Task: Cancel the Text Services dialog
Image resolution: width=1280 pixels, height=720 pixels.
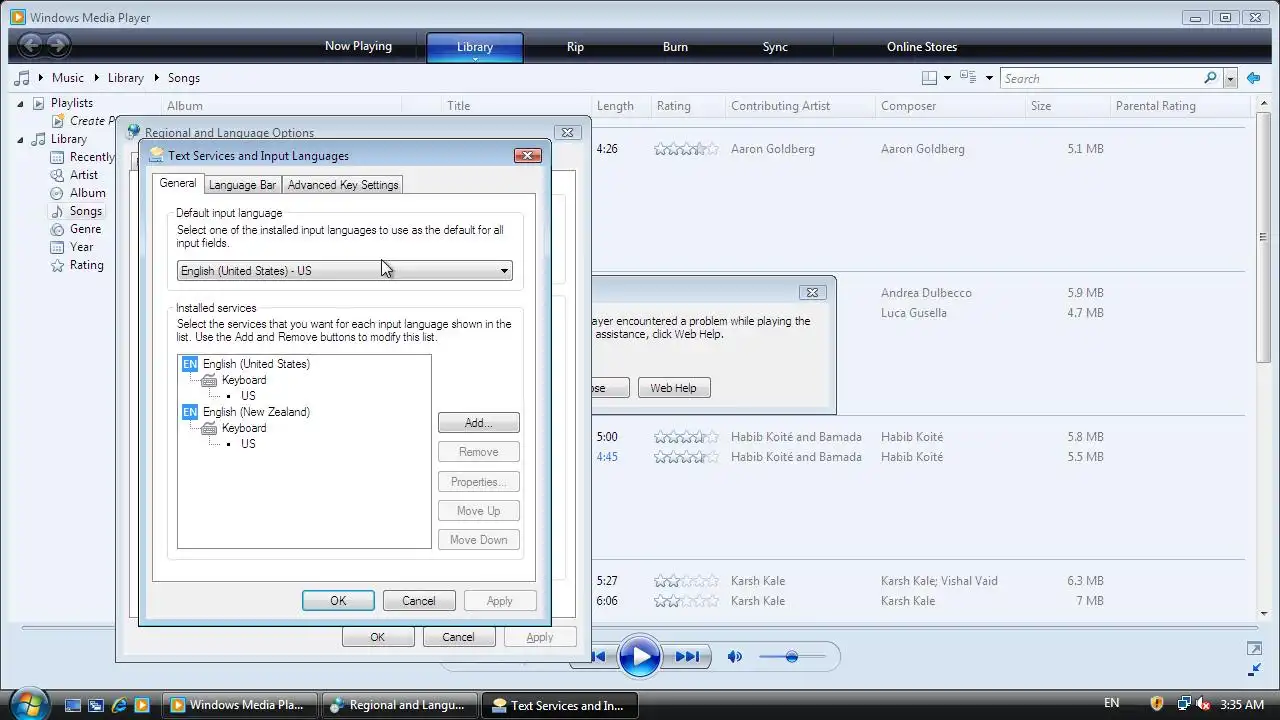Action: coord(419,601)
